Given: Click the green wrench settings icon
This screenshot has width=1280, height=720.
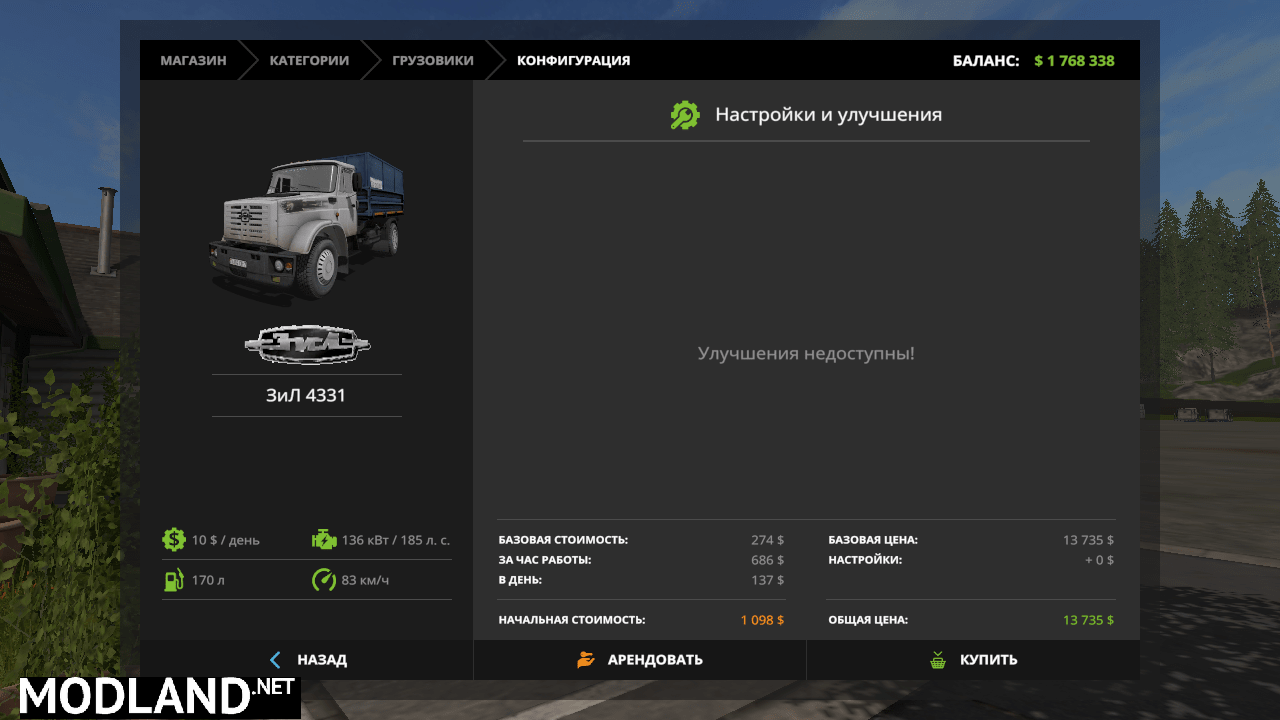Looking at the screenshot, I should [685, 115].
